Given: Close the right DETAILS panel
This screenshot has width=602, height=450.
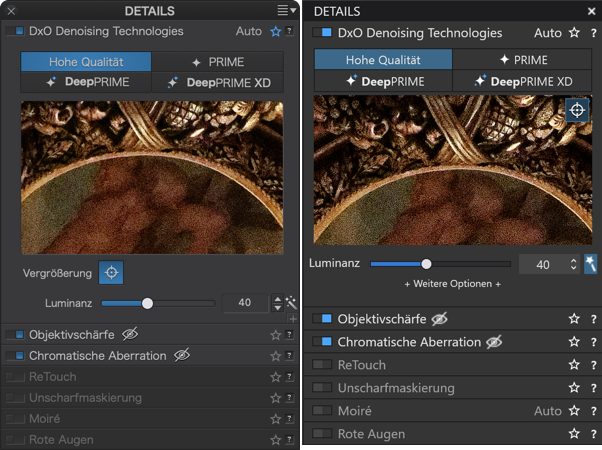Looking at the screenshot, I should point(591,11).
